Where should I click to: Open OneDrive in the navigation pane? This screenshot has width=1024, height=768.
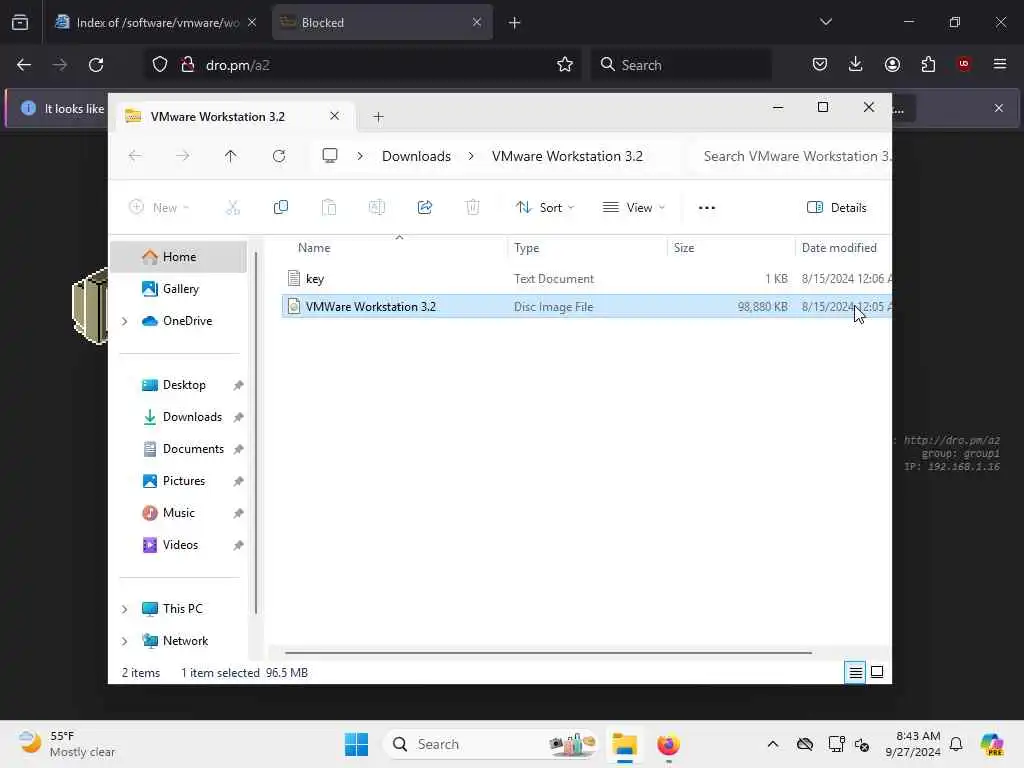tap(187, 321)
